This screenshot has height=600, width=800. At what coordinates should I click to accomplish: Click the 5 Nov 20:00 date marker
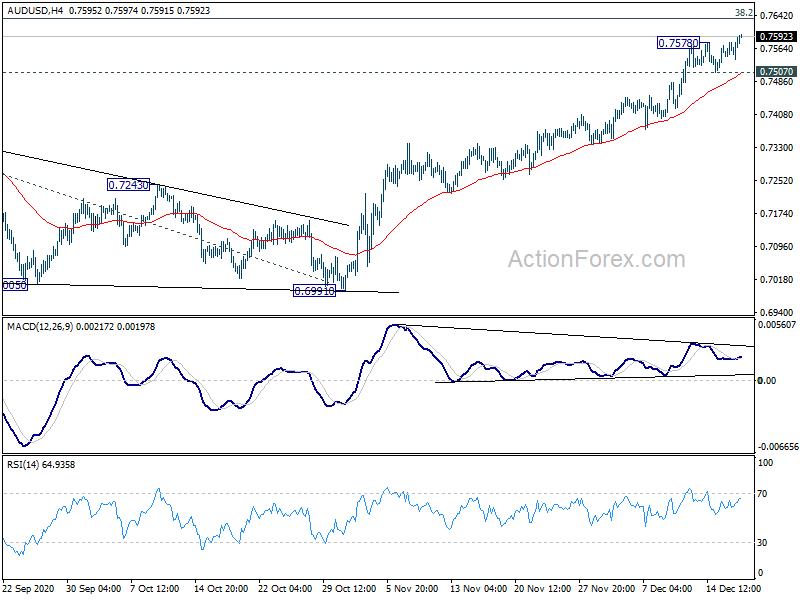412,588
